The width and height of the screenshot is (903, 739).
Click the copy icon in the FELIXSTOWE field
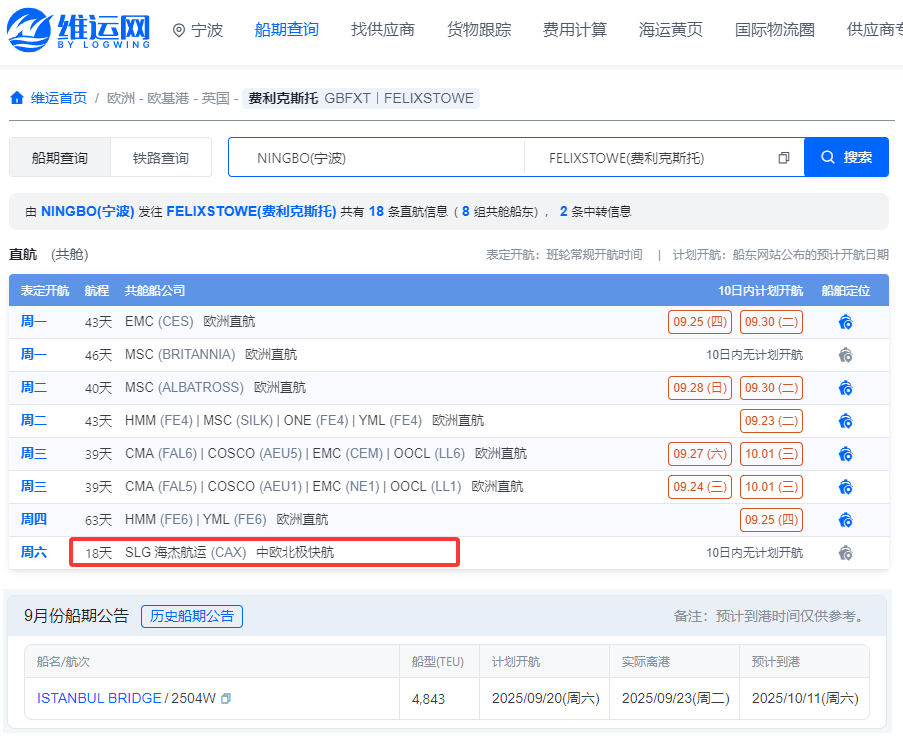[784, 158]
